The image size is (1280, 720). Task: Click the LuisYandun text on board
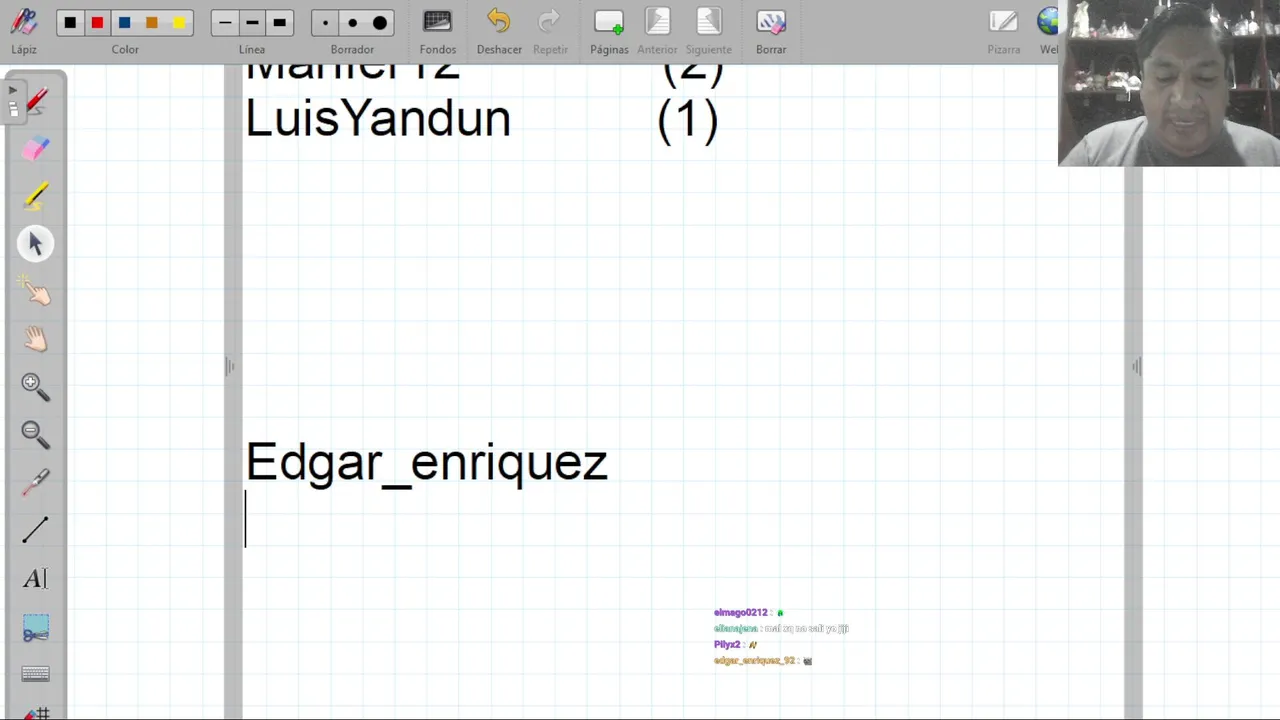tap(378, 118)
